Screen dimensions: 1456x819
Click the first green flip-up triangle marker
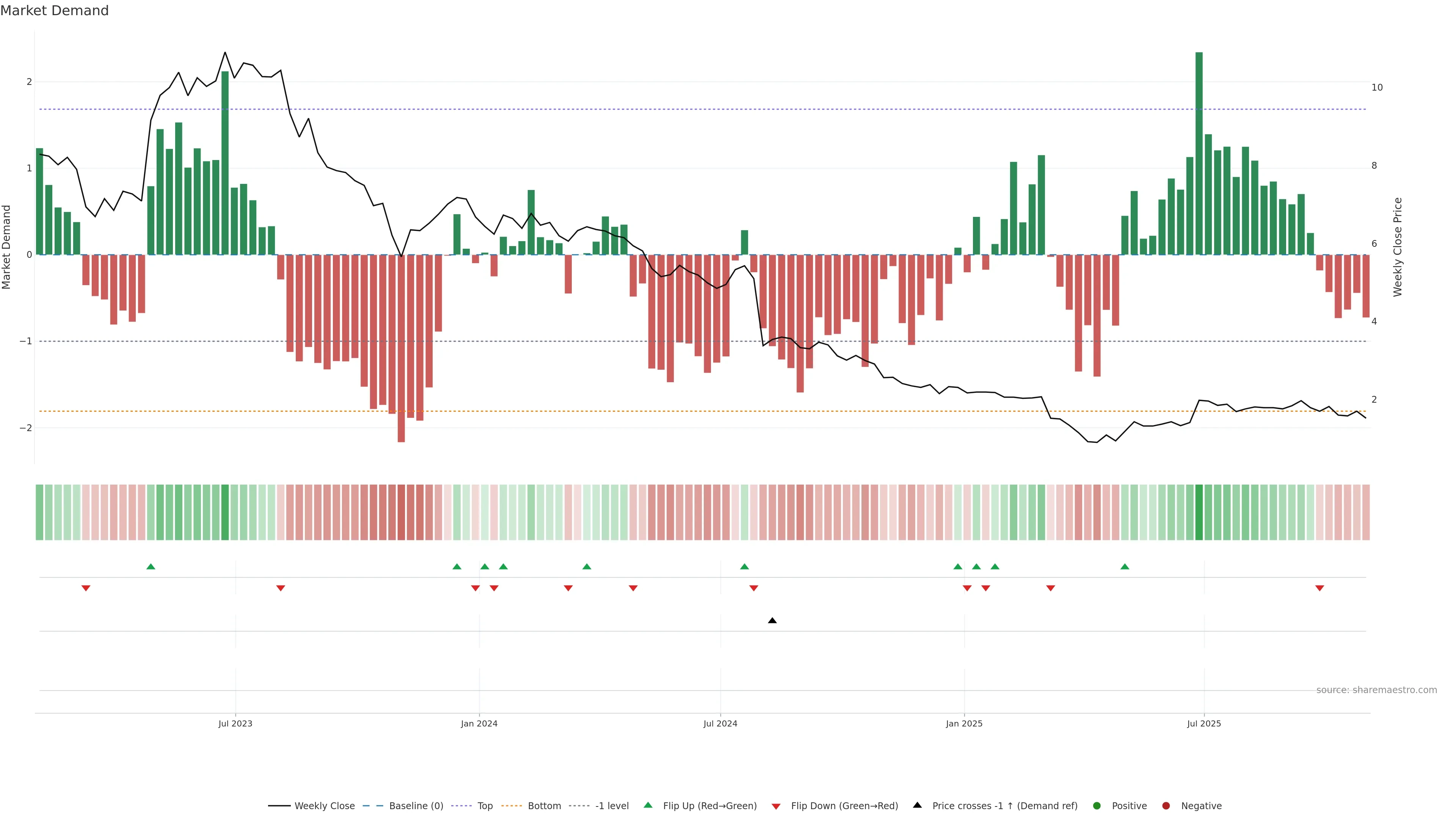coord(151,566)
